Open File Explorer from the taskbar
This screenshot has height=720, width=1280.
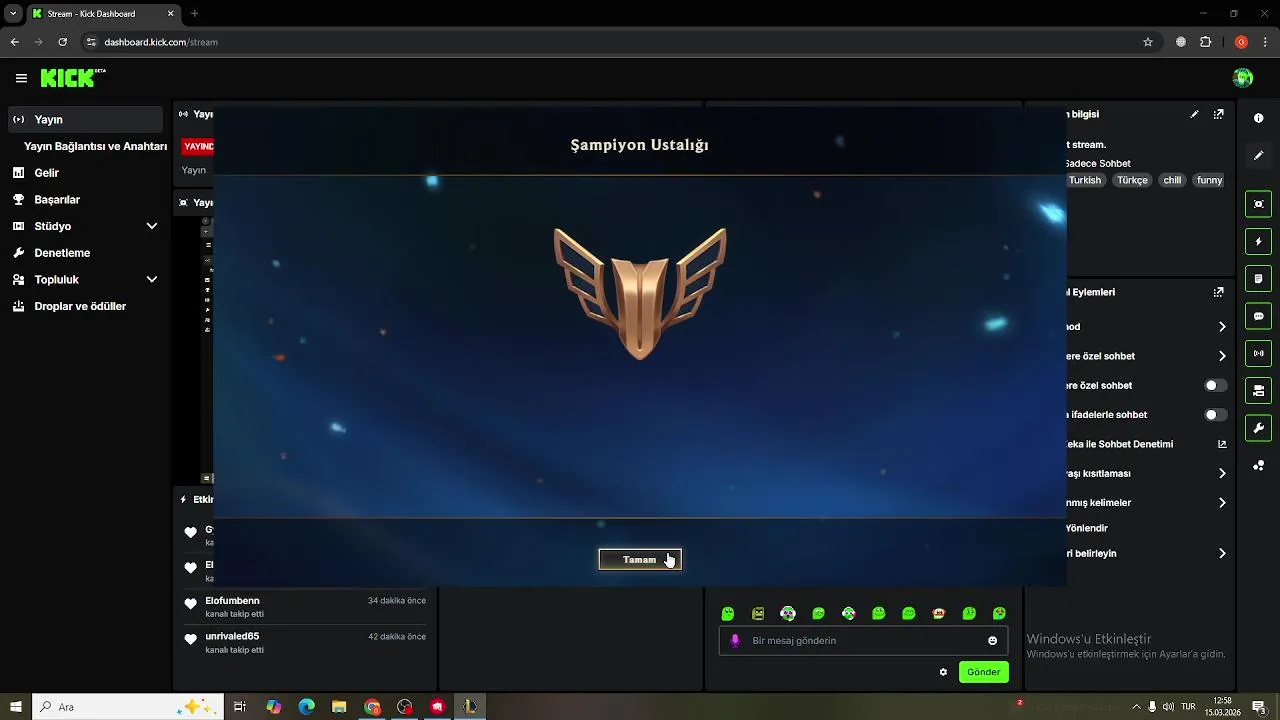tap(339, 707)
